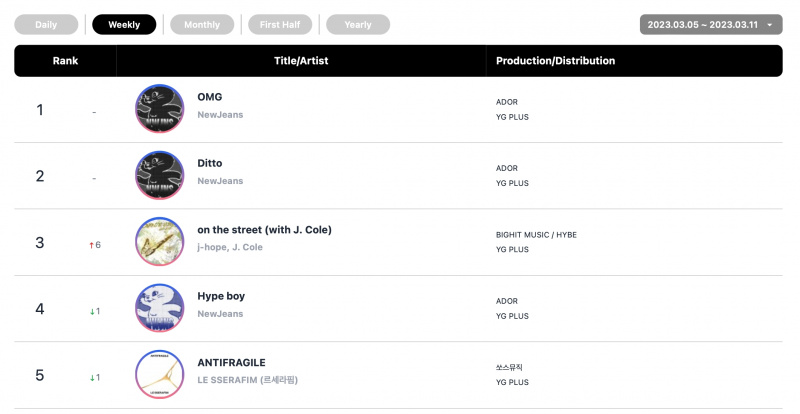Switch to the Daily chart tab
Screen dimensions: 800x414
[x=46, y=25]
